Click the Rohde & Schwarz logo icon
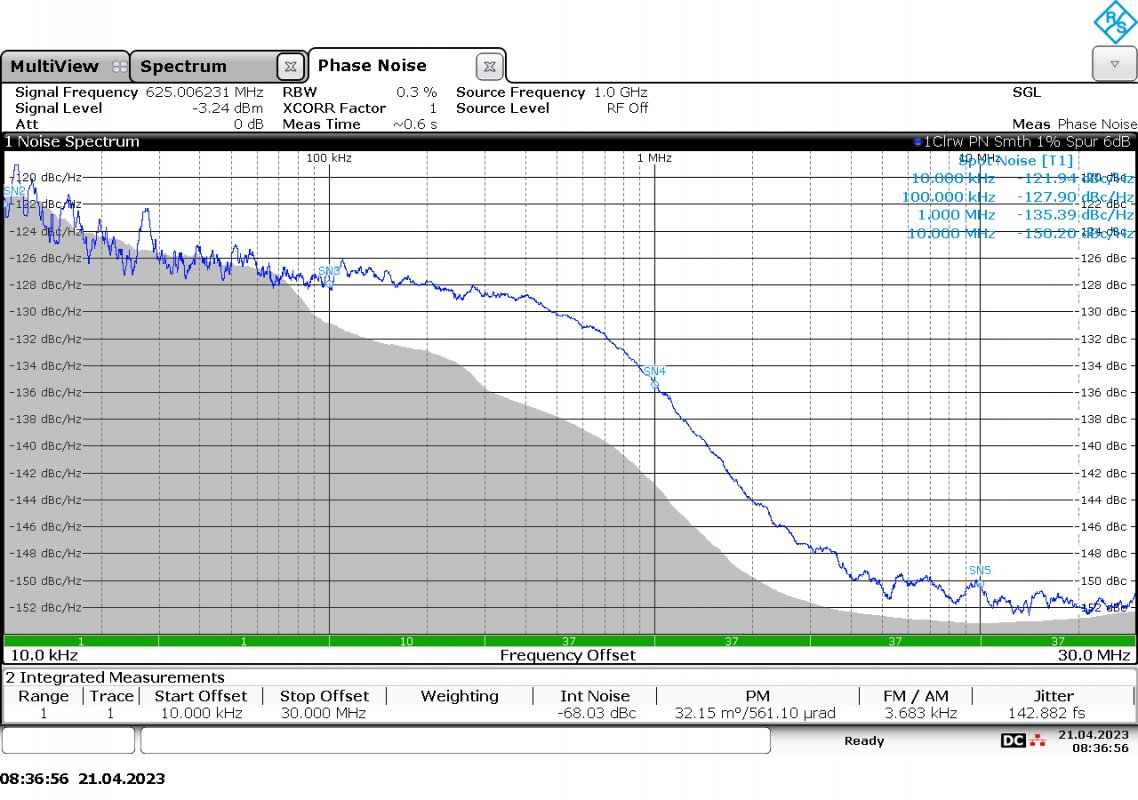This screenshot has height=800, width=1138. (1116, 22)
